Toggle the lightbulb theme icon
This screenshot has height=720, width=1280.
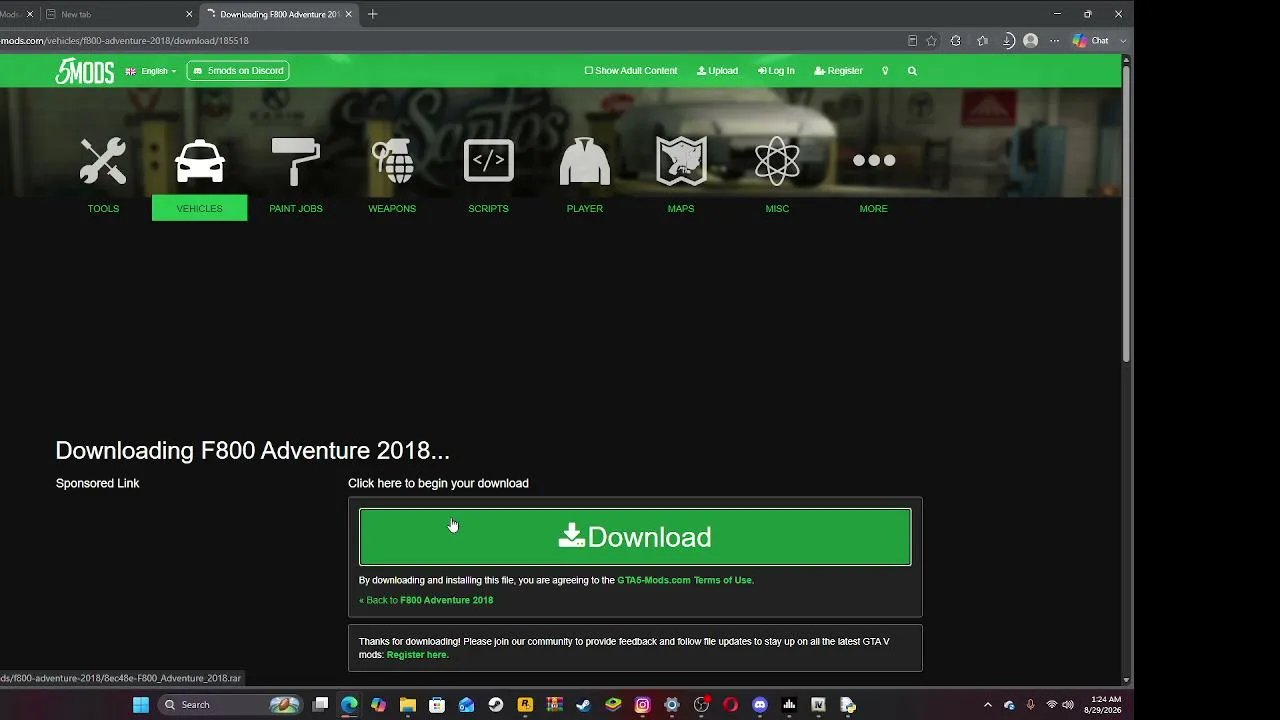885,71
